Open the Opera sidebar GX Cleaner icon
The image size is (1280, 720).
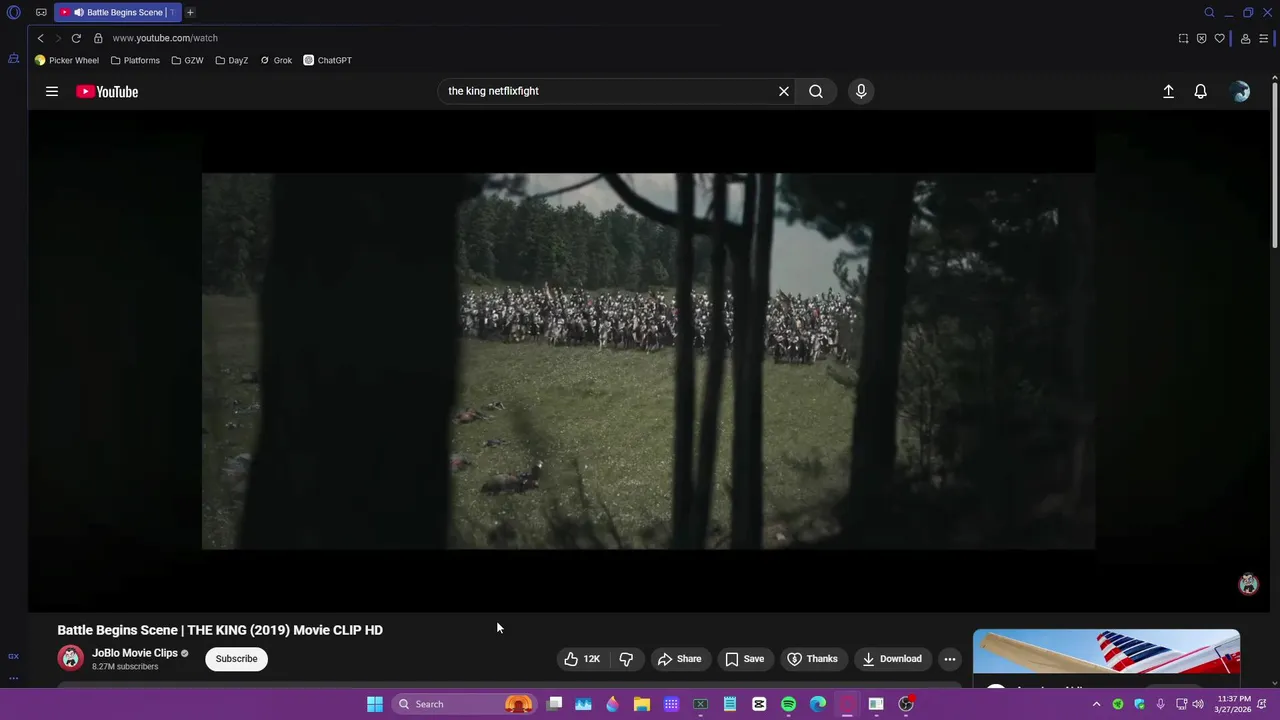click(x=14, y=59)
